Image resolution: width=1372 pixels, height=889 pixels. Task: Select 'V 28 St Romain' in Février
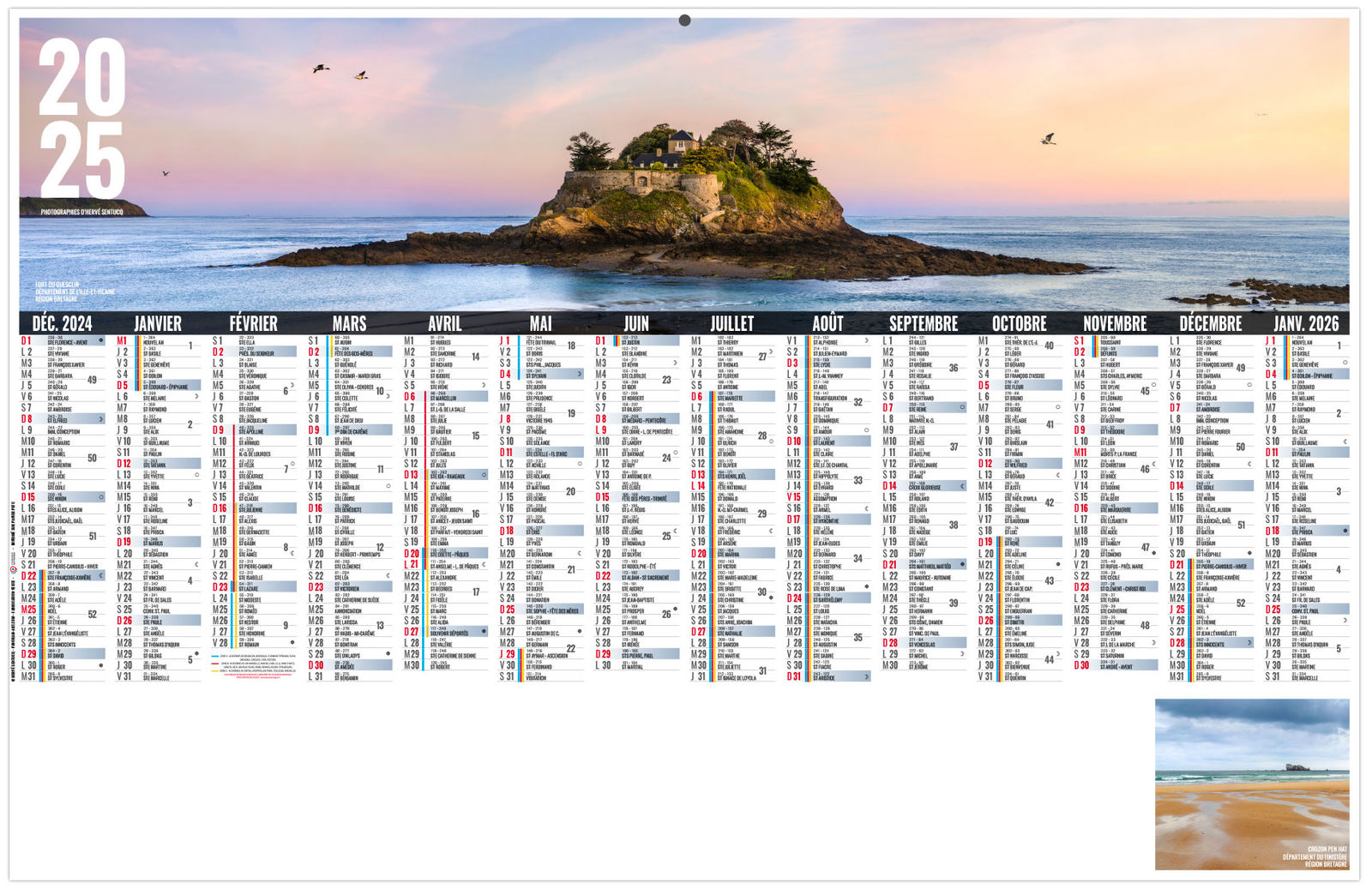point(254,643)
